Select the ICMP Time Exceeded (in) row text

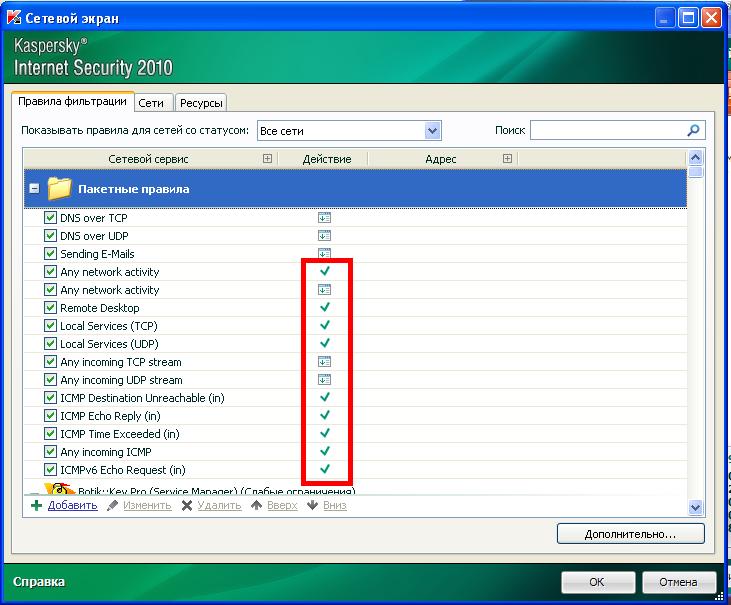pyautogui.click(x=120, y=434)
